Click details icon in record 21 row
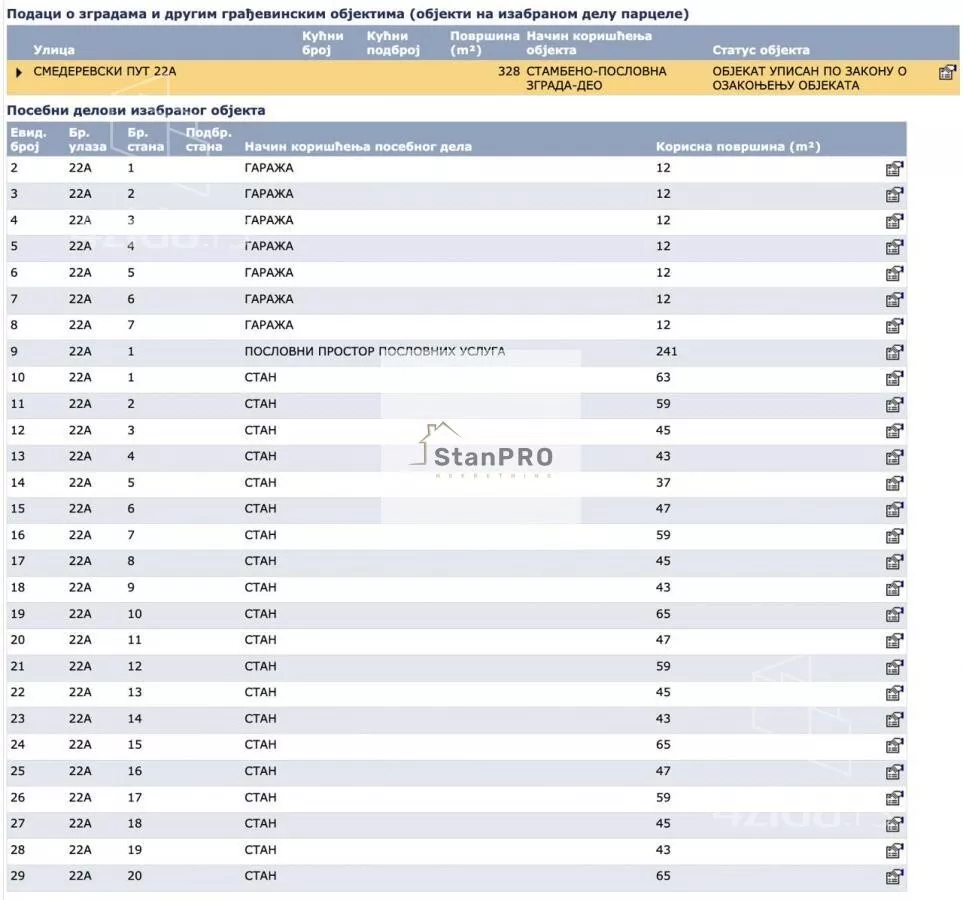This screenshot has width=963, height=900. [x=894, y=667]
